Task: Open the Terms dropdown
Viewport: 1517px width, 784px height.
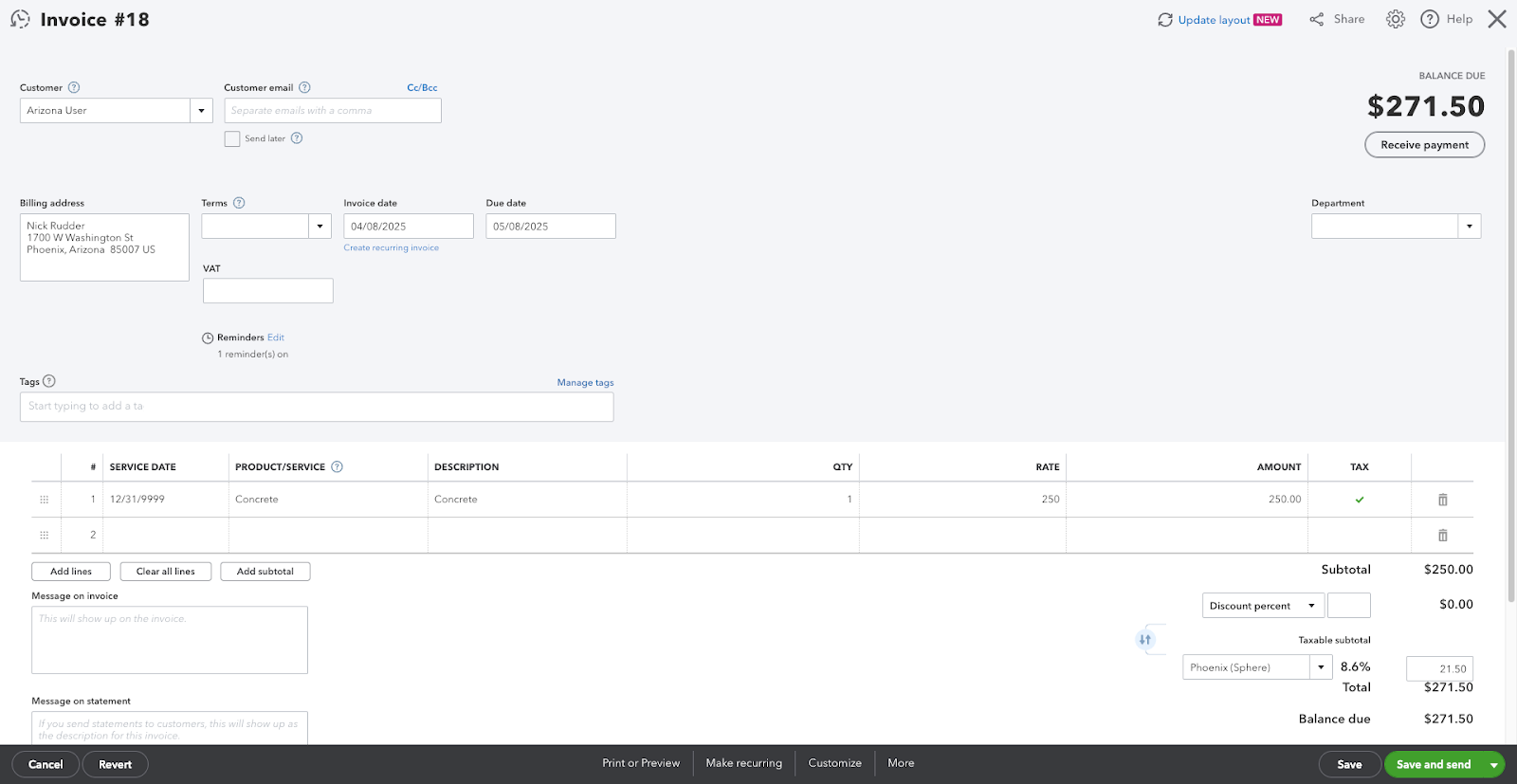Action: click(320, 227)
